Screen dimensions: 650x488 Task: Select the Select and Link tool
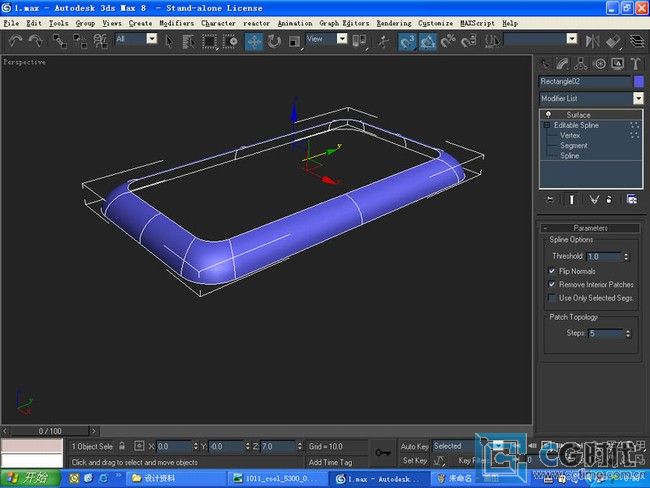[60, 41]
